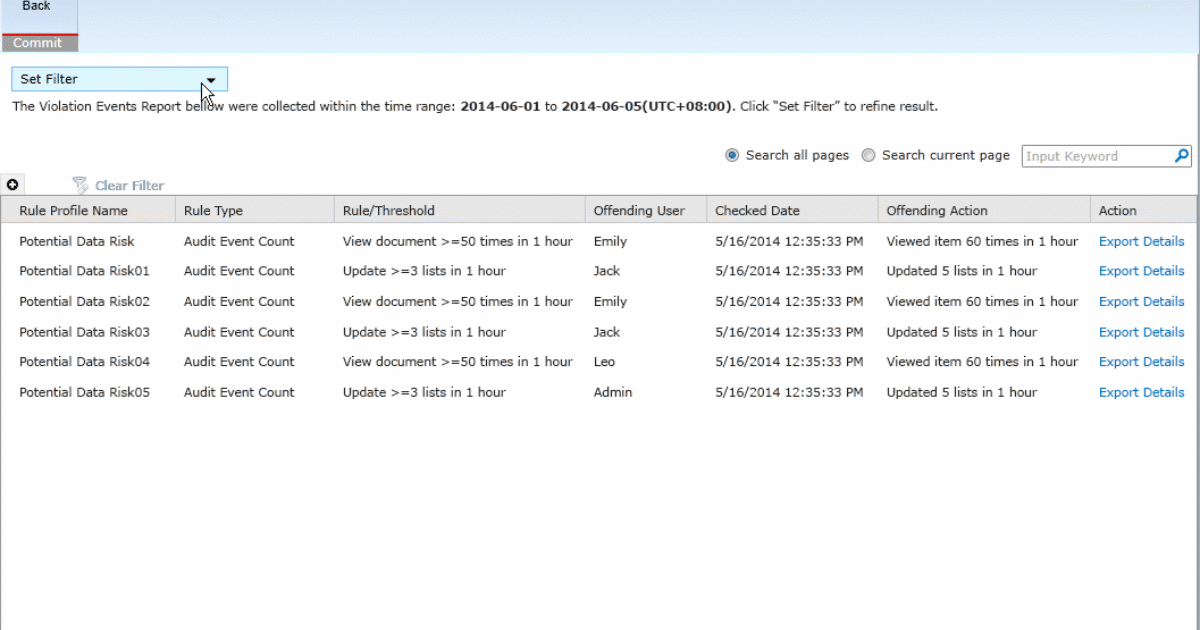Click the Set Filter dropdown arrow

(211, 79)
